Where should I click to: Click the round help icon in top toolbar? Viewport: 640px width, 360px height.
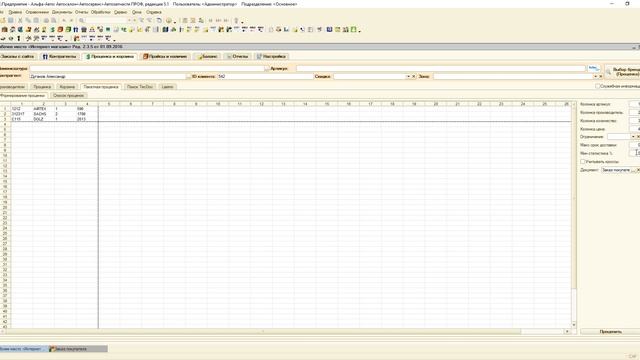pyautogui.click(x=169, y=20)
